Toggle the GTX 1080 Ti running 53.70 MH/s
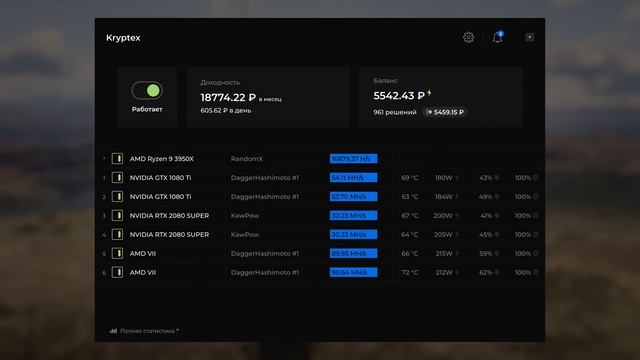Viewport: 640px width, 360px height. [118, 197]
